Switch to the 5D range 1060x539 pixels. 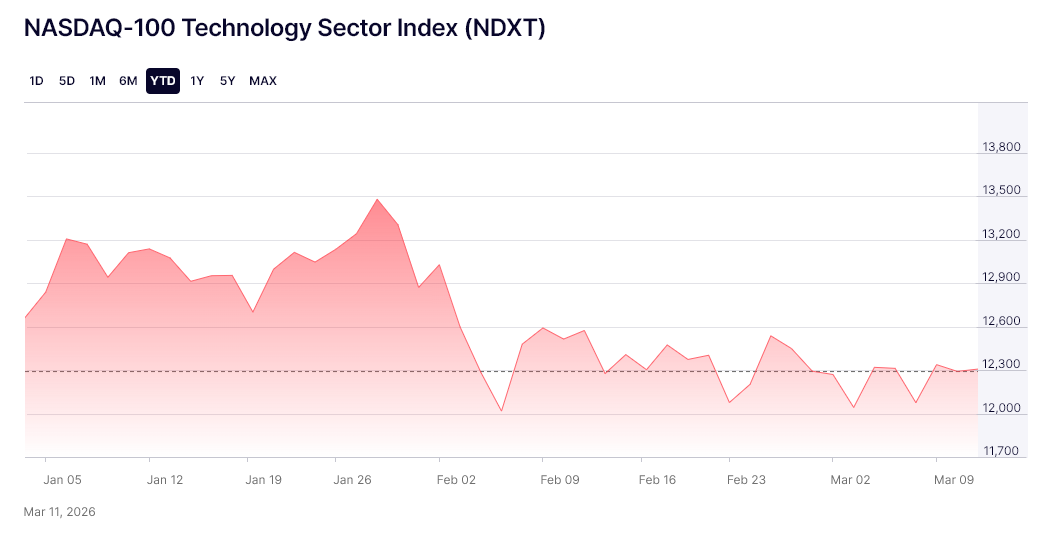click(67, 81)
